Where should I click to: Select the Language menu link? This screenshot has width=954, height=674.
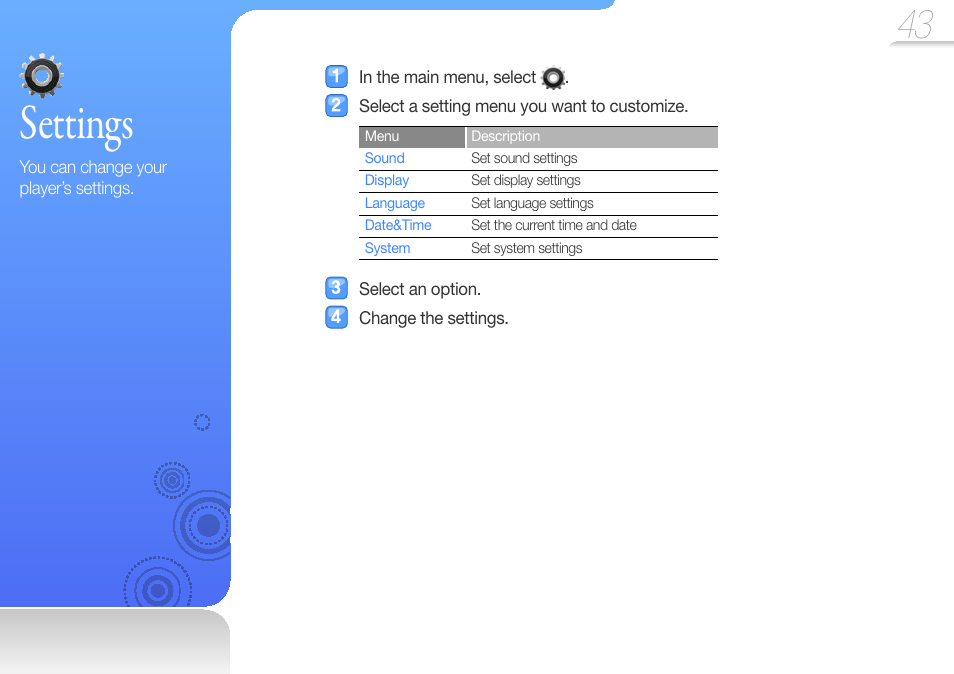tap(395, 203)
